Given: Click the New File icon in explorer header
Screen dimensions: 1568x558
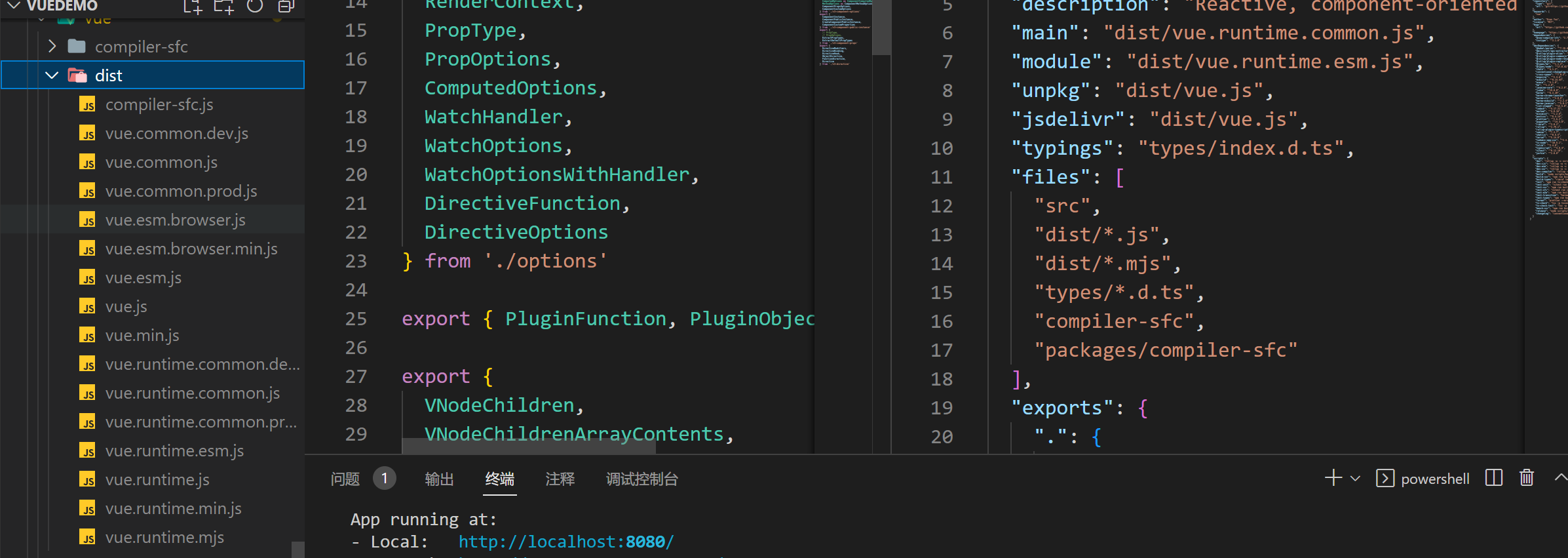Looking at the screenshot, I should 192,7.
